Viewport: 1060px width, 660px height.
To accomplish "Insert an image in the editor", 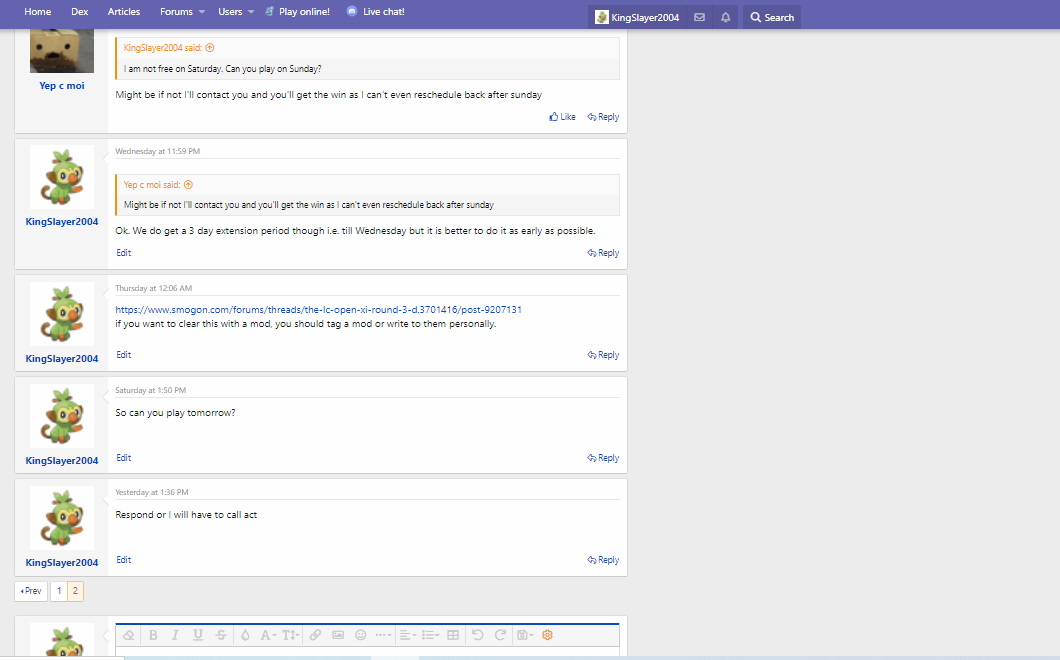I will (338, 635).
